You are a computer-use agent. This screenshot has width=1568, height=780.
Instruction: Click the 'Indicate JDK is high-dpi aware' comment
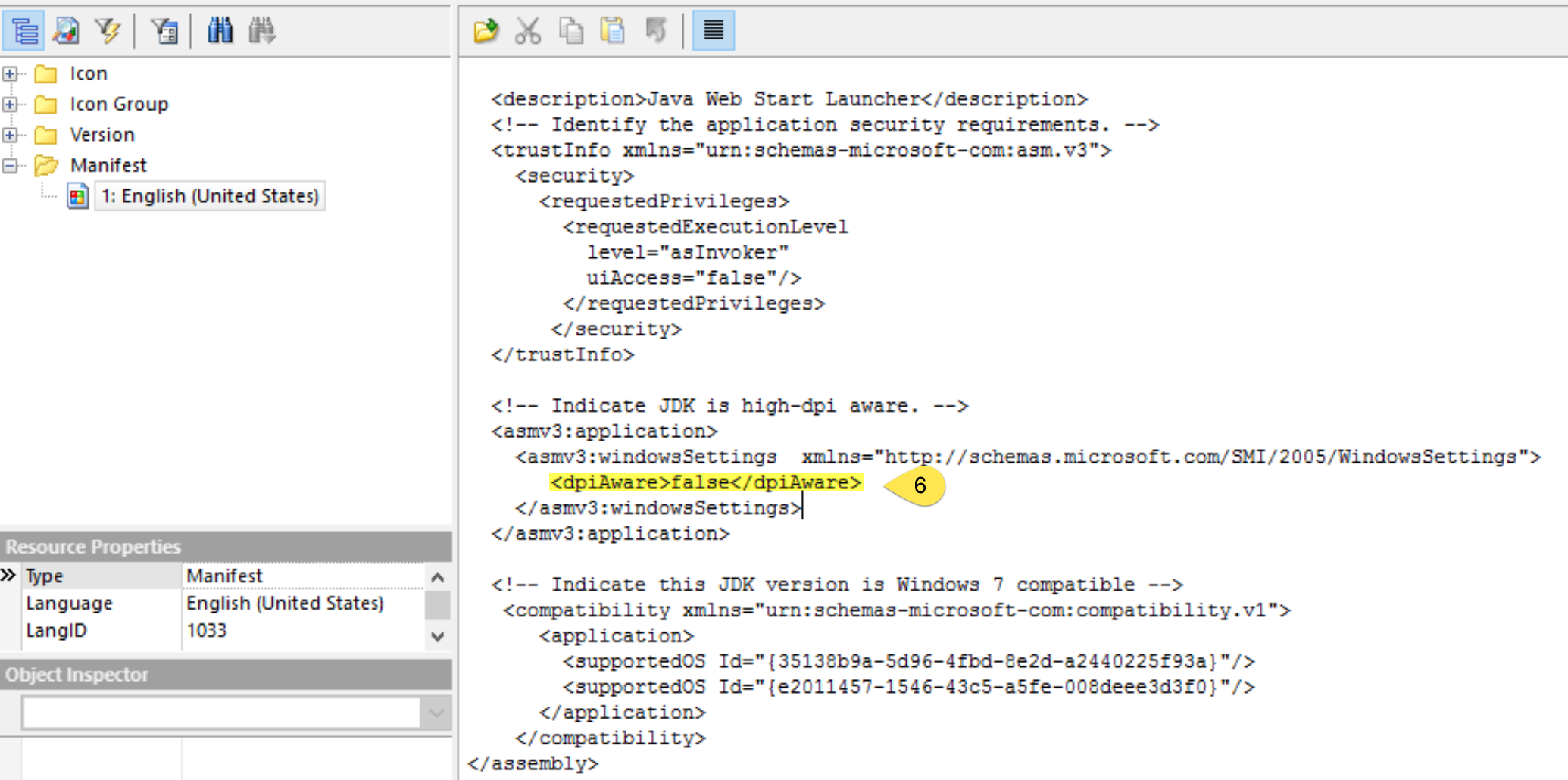coord(729,406)
